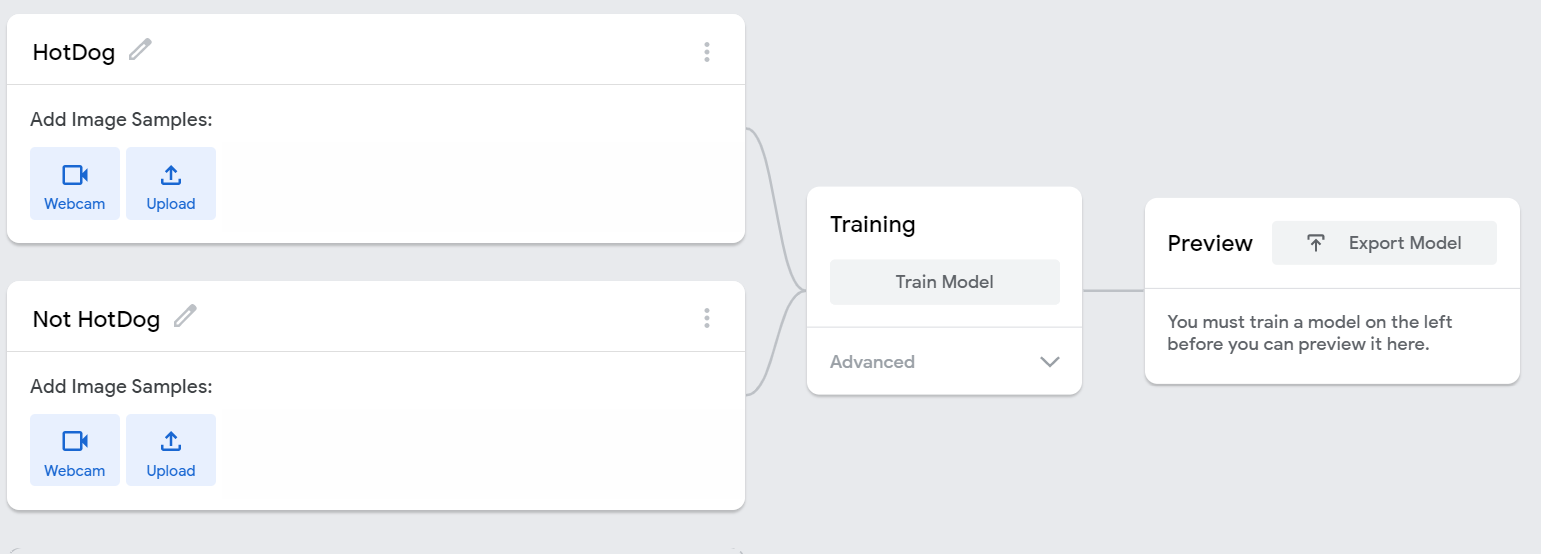Click the Advanced label in Training panel
The height and width of the screenshot is (554, 1541).
(872, 362)
